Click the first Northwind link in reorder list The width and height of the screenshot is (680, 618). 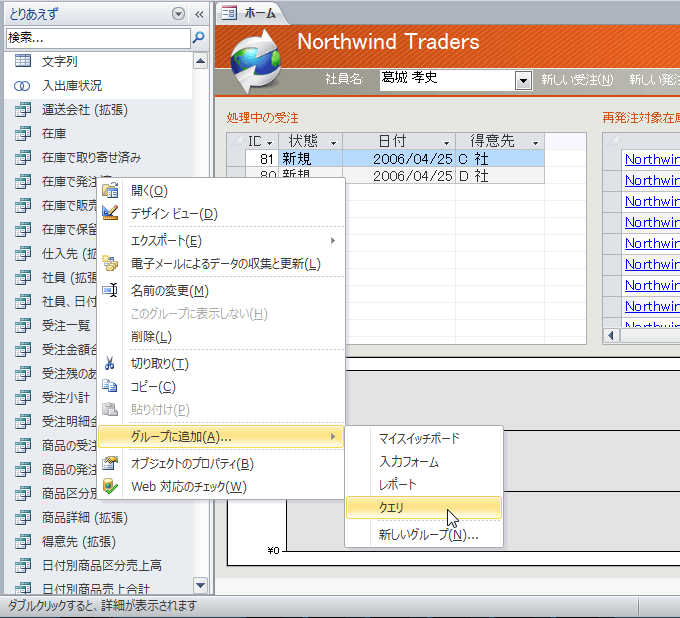652,159
